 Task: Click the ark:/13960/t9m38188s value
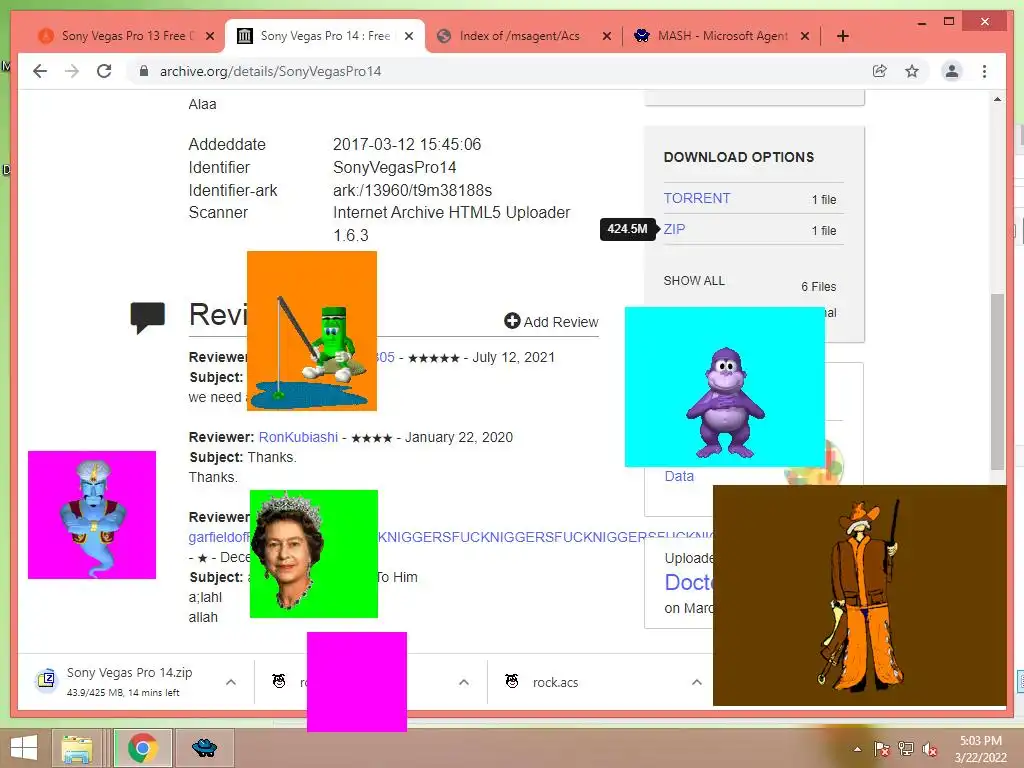point(412,190)
